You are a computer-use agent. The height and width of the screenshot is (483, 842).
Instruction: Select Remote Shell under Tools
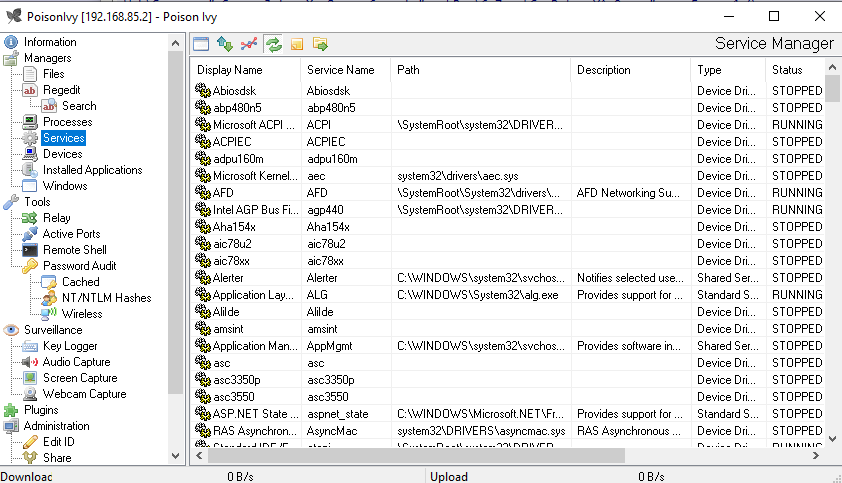(x=74, y=250)
